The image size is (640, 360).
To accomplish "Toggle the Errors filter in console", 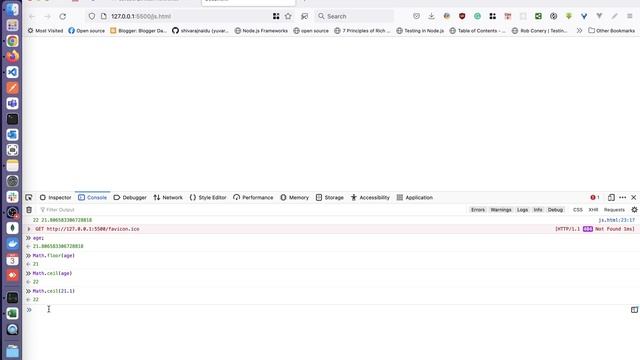I will [478, 210].
